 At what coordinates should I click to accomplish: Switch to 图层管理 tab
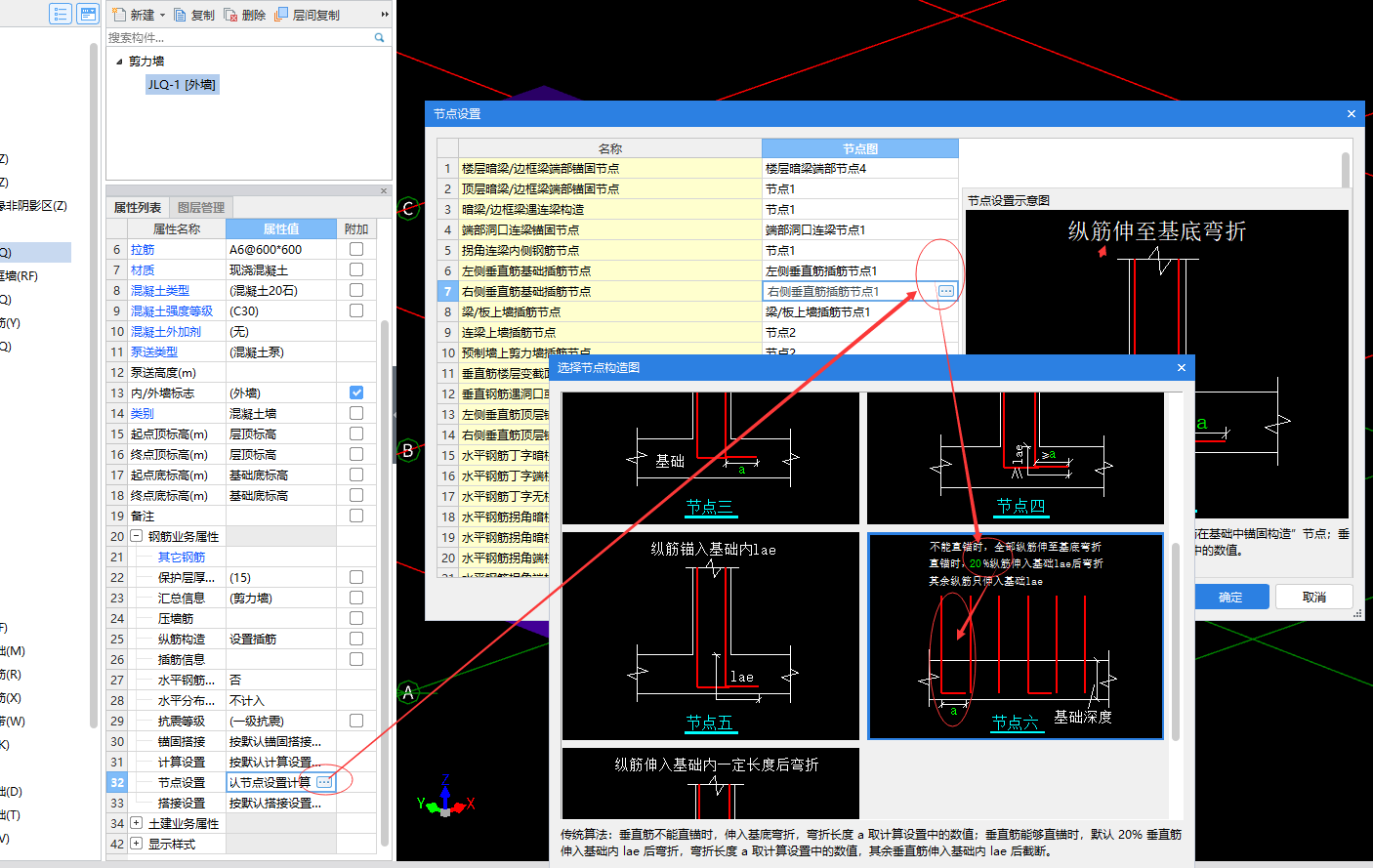[x=201, y=207]
